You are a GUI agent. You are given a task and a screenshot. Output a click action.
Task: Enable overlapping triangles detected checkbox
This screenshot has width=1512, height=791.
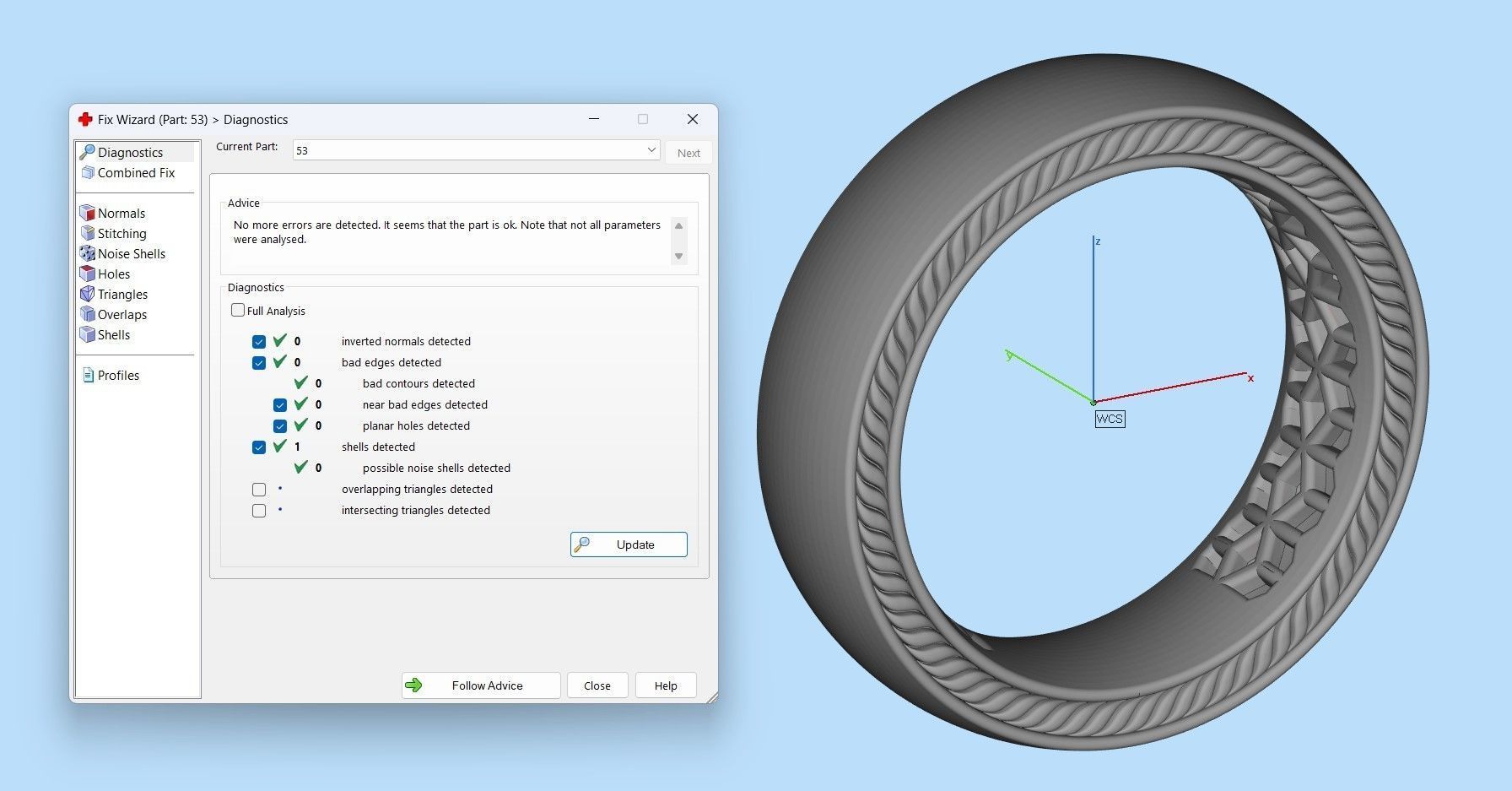tap(259, 490)
